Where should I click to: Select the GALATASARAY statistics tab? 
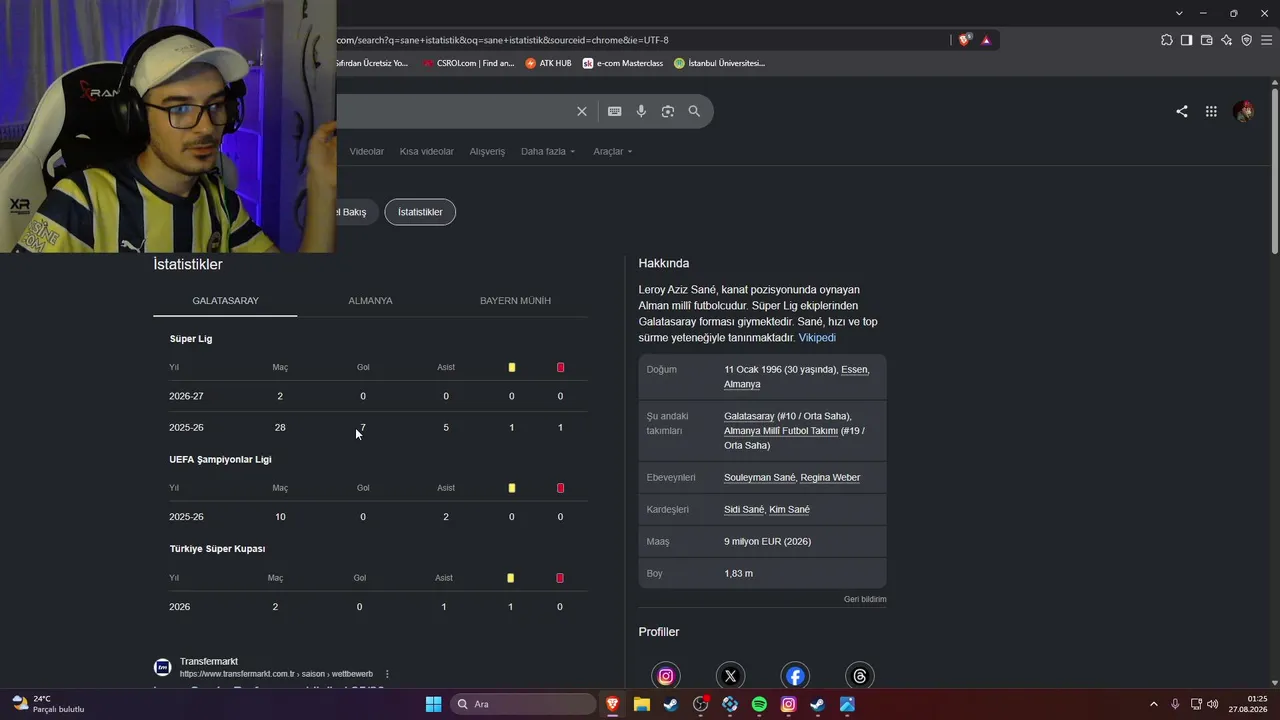click(225, 301)
